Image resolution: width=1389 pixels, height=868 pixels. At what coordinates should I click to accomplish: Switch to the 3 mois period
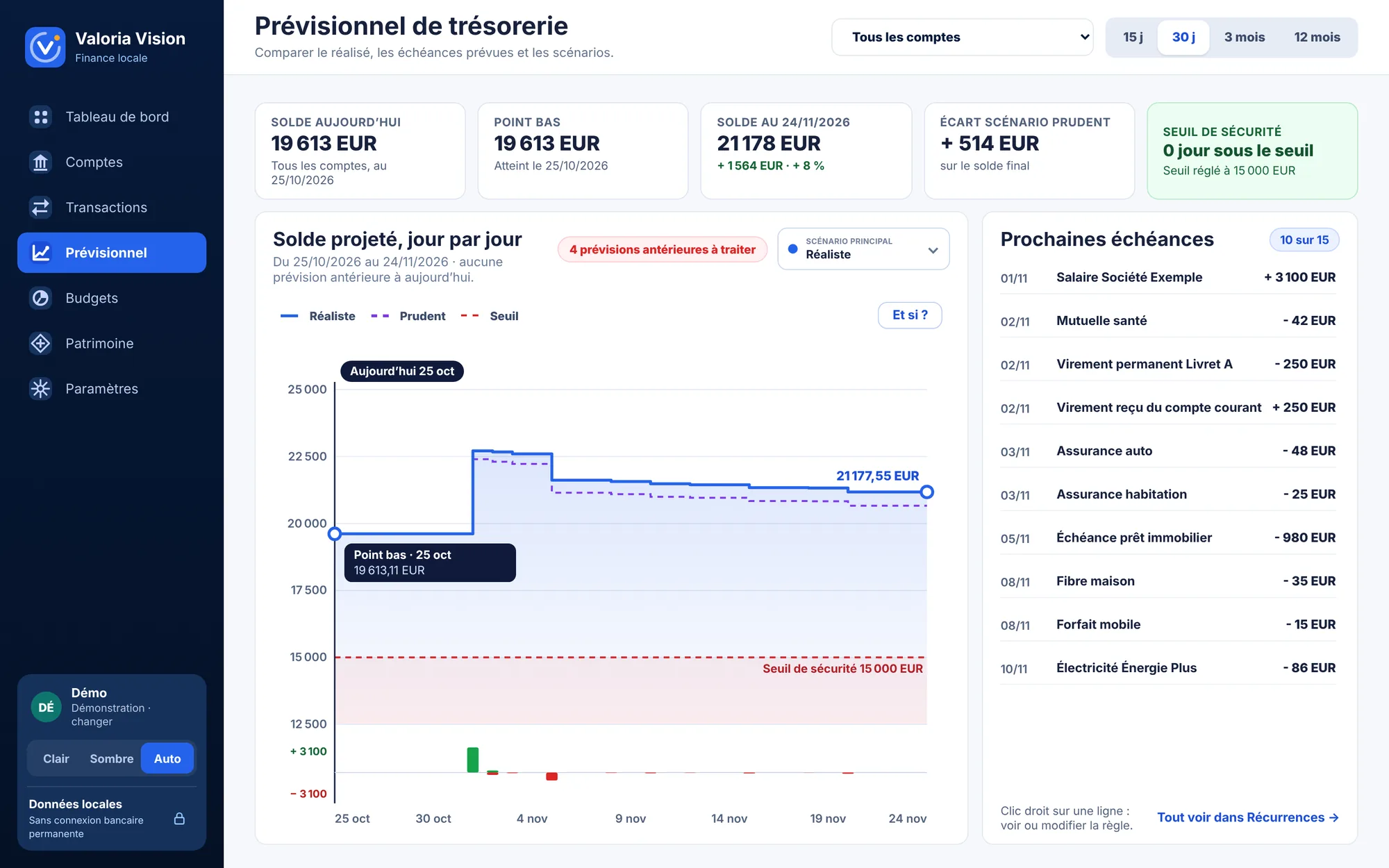pos(1245,37)
